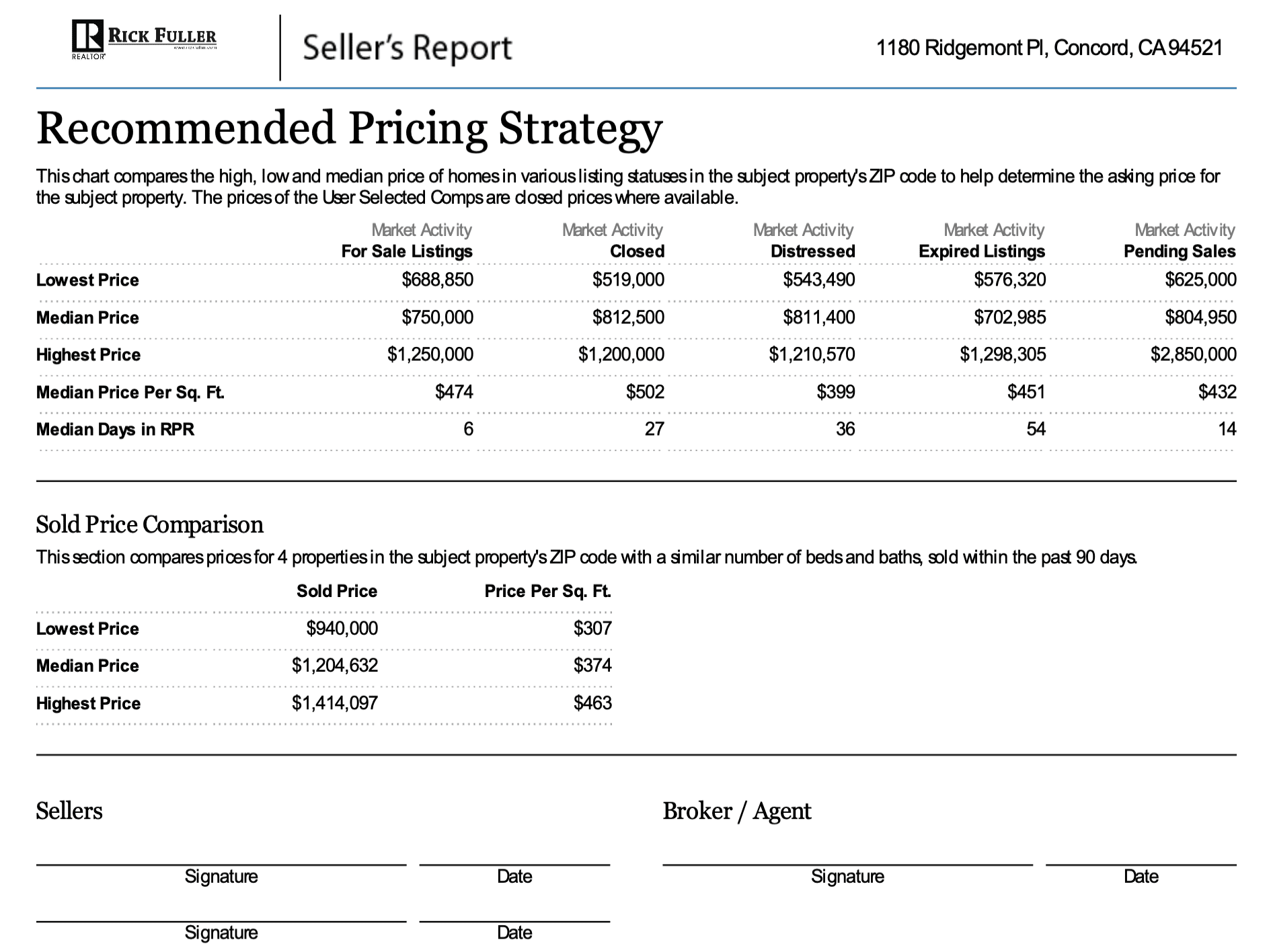Select the 1180 Ridgemont Pl property address
Viewport: 1271px width, 952px height.
pyautogui.click(x=1049, y=48)
